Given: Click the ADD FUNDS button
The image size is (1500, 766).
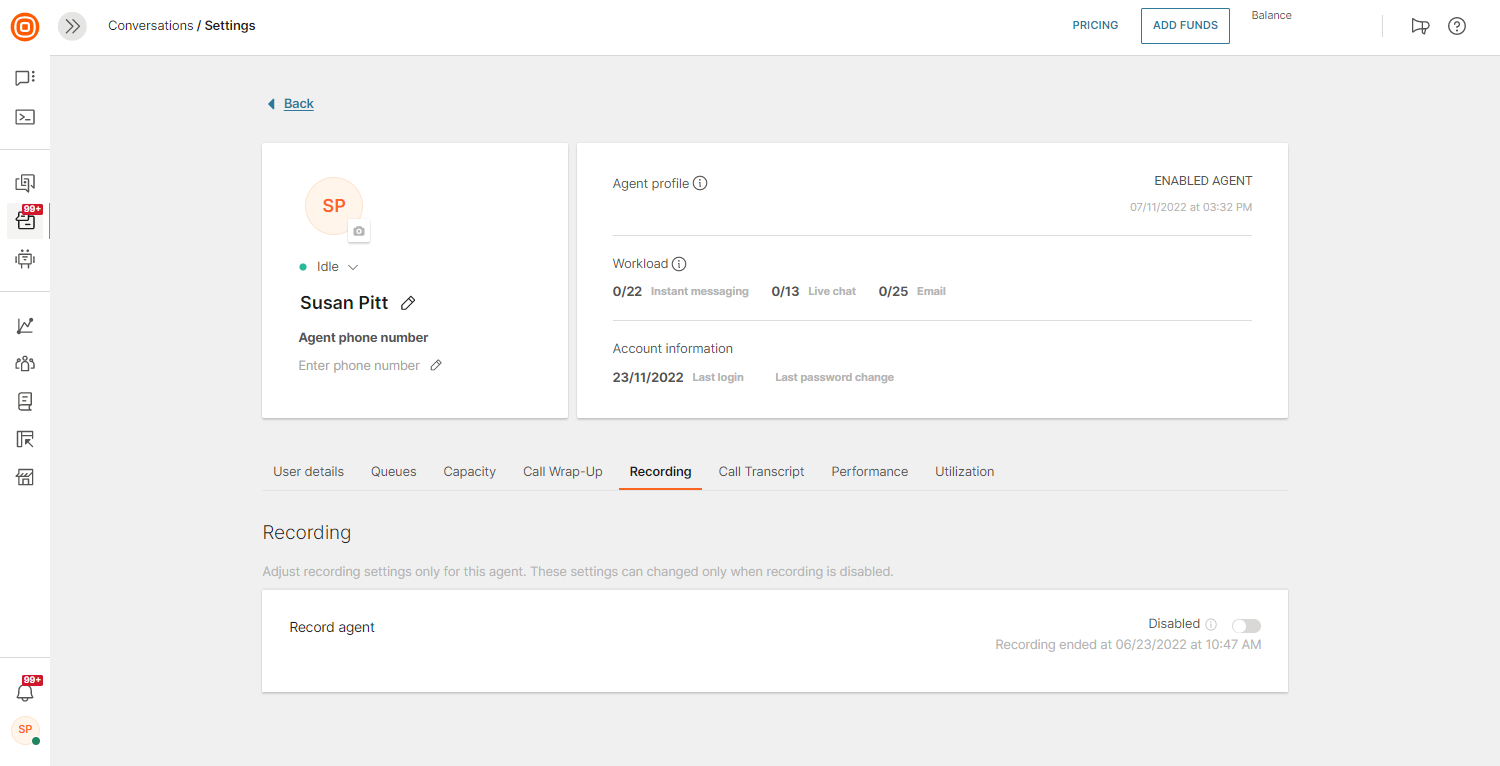Looking at the screenshot, I should point(1185,26).
